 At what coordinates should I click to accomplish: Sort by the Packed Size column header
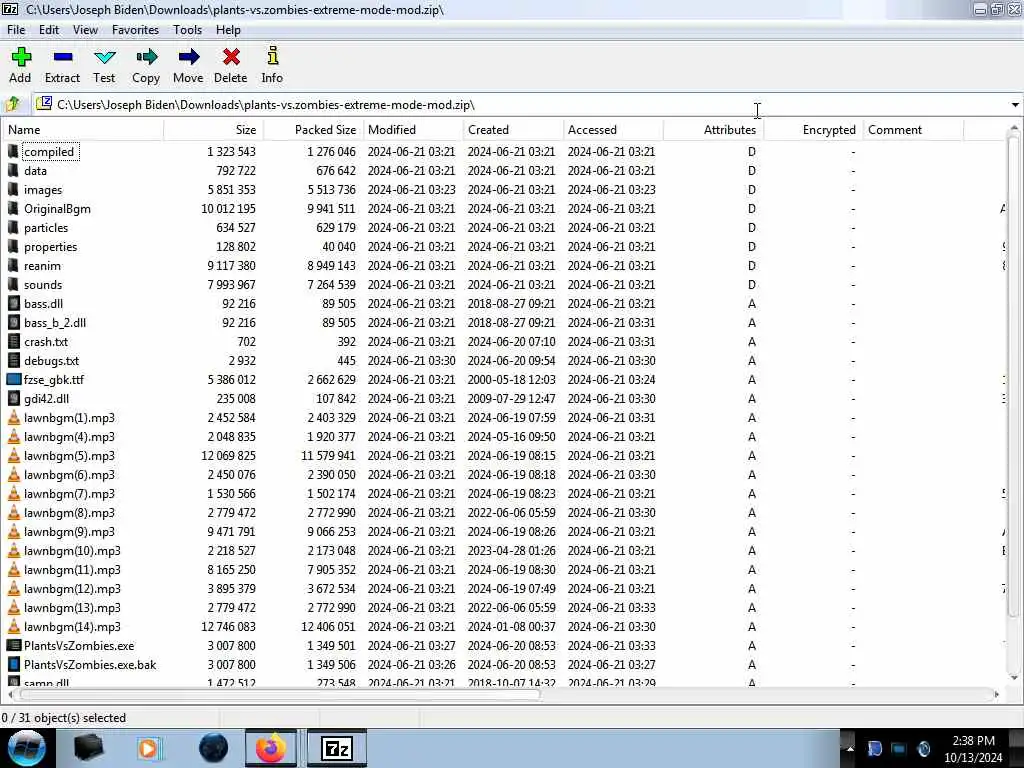(313, 130)
